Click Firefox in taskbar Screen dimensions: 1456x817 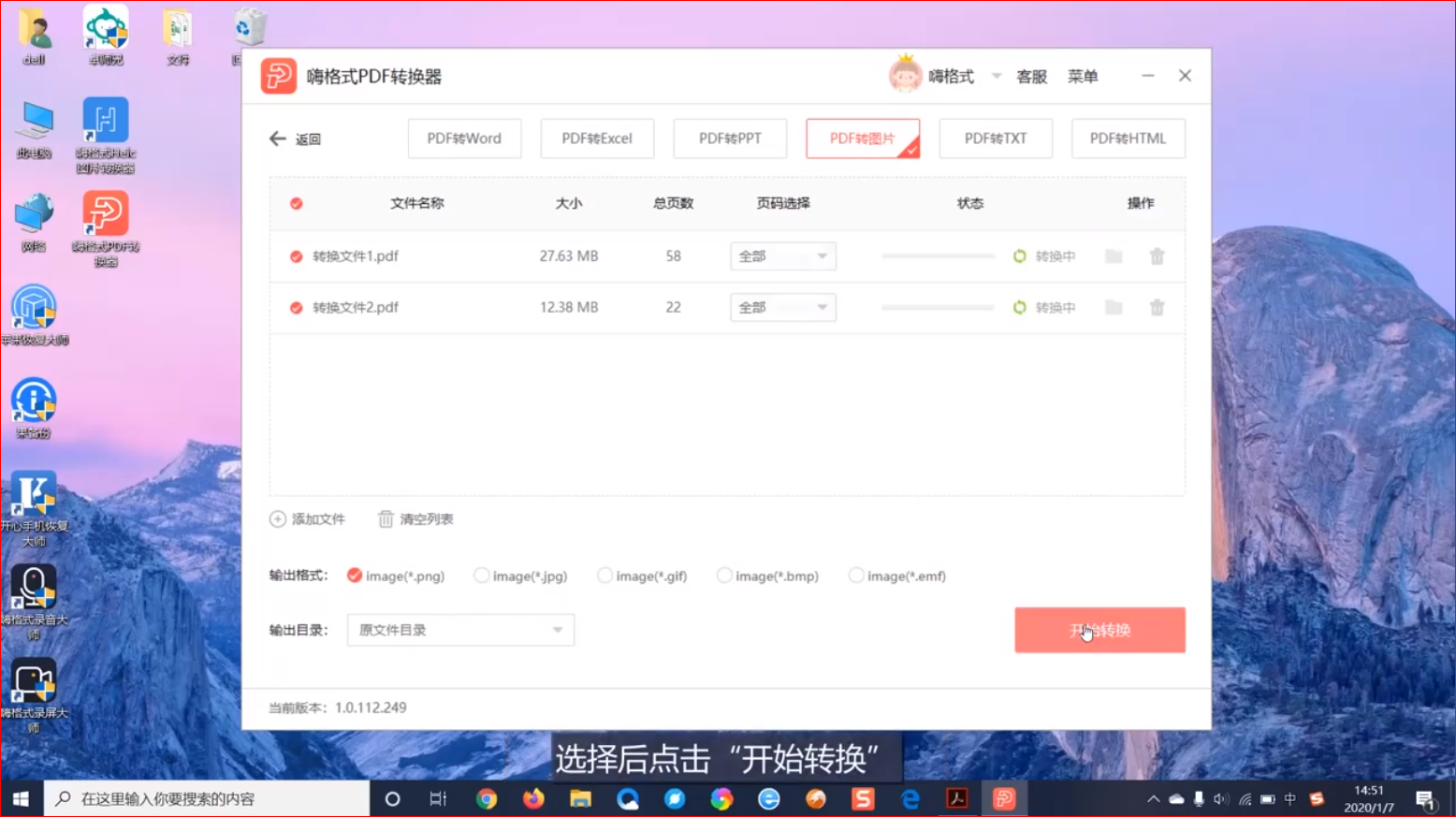533,798
